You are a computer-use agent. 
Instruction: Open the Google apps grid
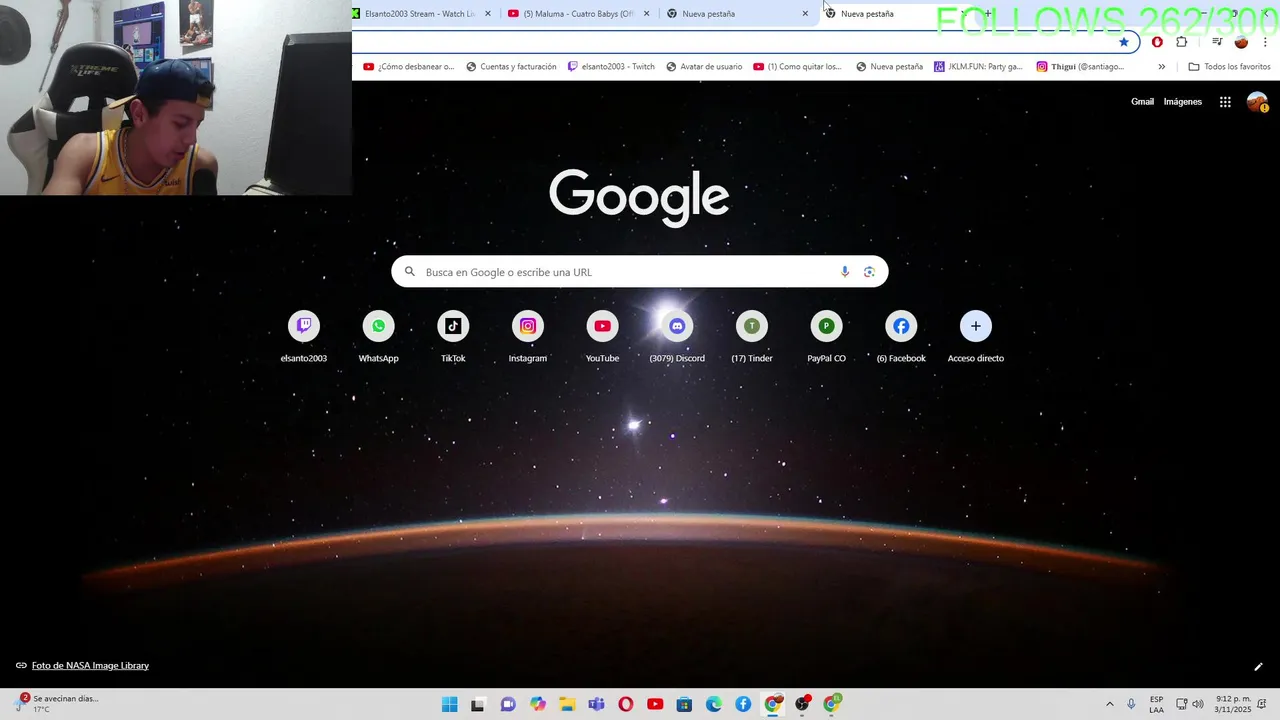pyautogui.click(x=1225, y=102)
